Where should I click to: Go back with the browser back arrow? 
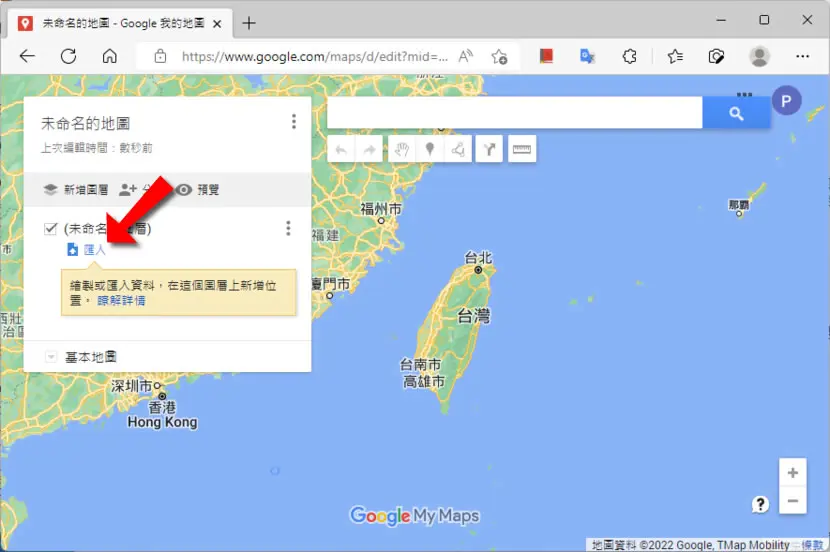point(27,56)
